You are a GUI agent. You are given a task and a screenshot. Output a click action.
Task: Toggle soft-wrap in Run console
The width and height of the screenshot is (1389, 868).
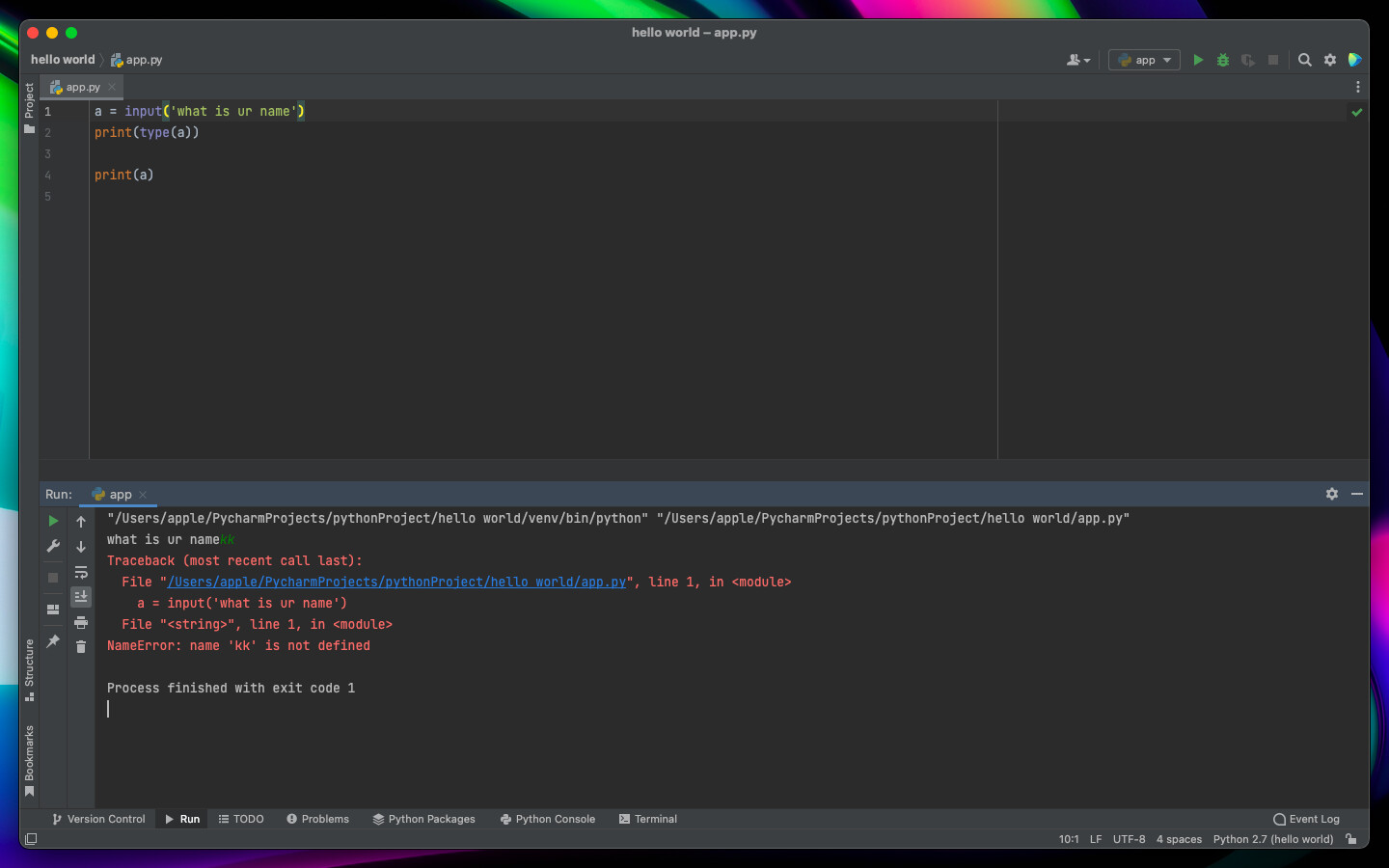pos(81,572)
